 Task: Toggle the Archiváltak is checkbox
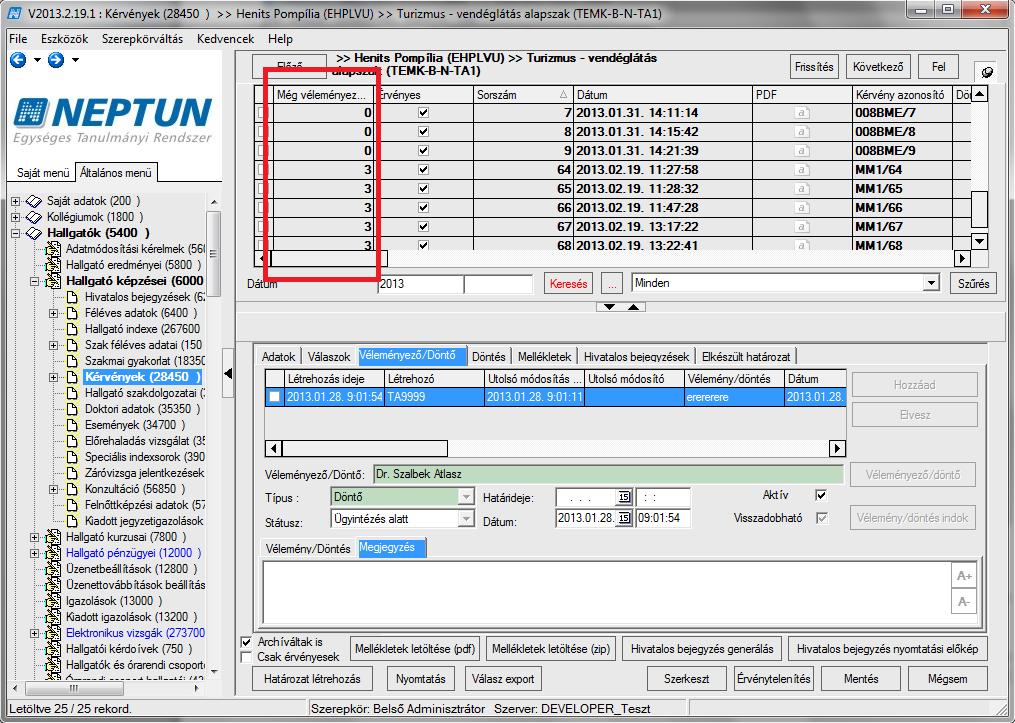point(246,642)
